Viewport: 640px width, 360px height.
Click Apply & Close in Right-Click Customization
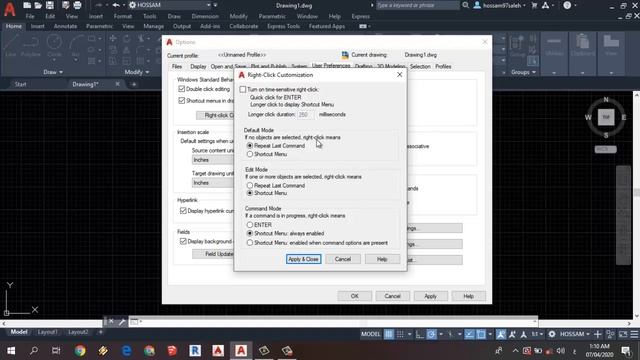(303, 259)
